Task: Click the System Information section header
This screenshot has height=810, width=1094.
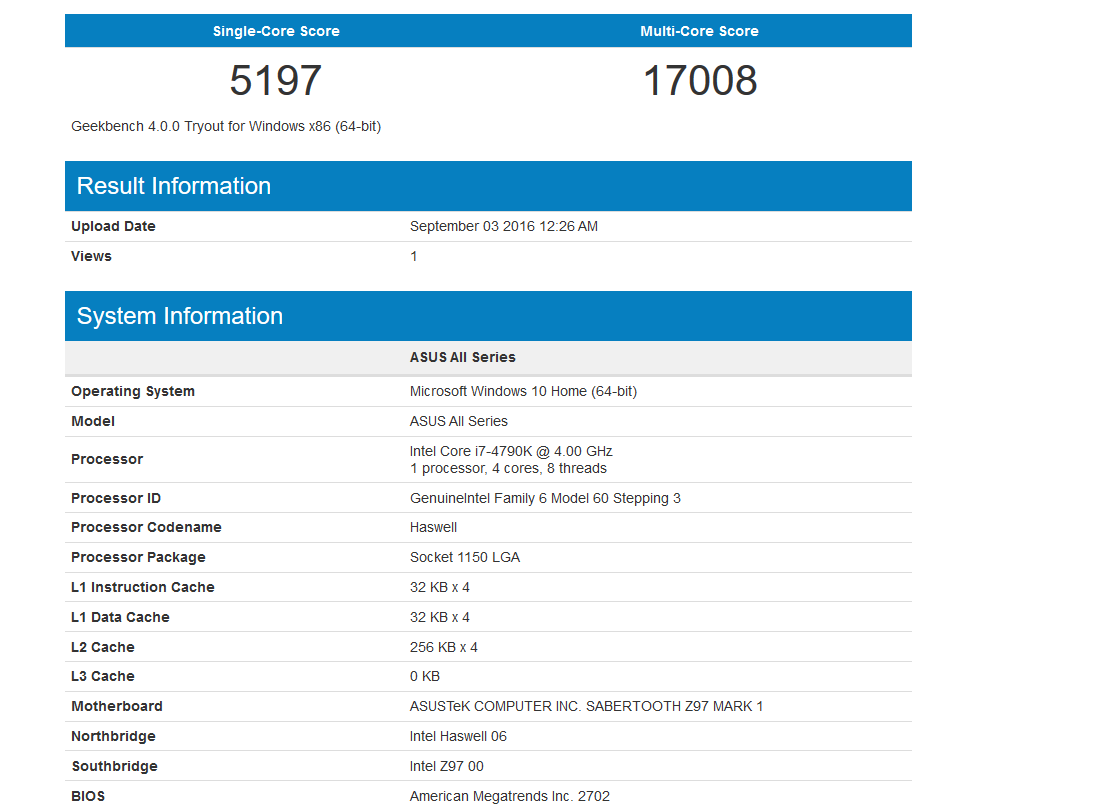Action: [488, 315]
